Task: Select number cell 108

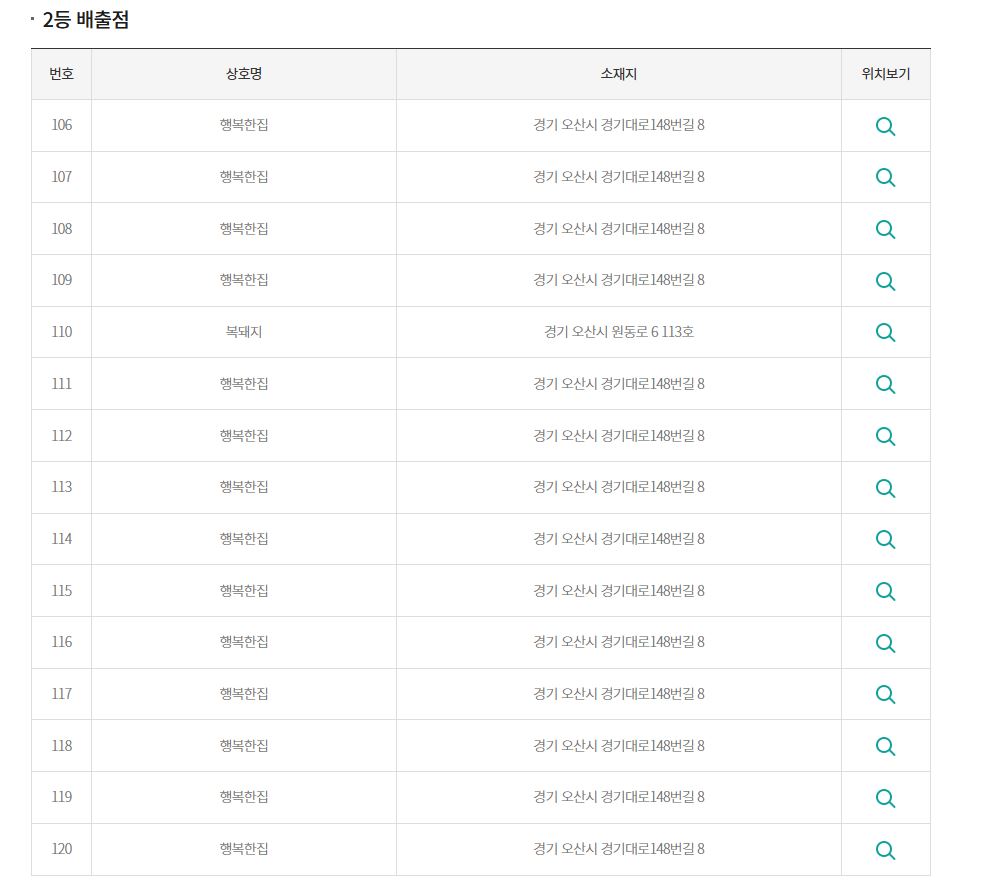Action: (x=61, y=228)
